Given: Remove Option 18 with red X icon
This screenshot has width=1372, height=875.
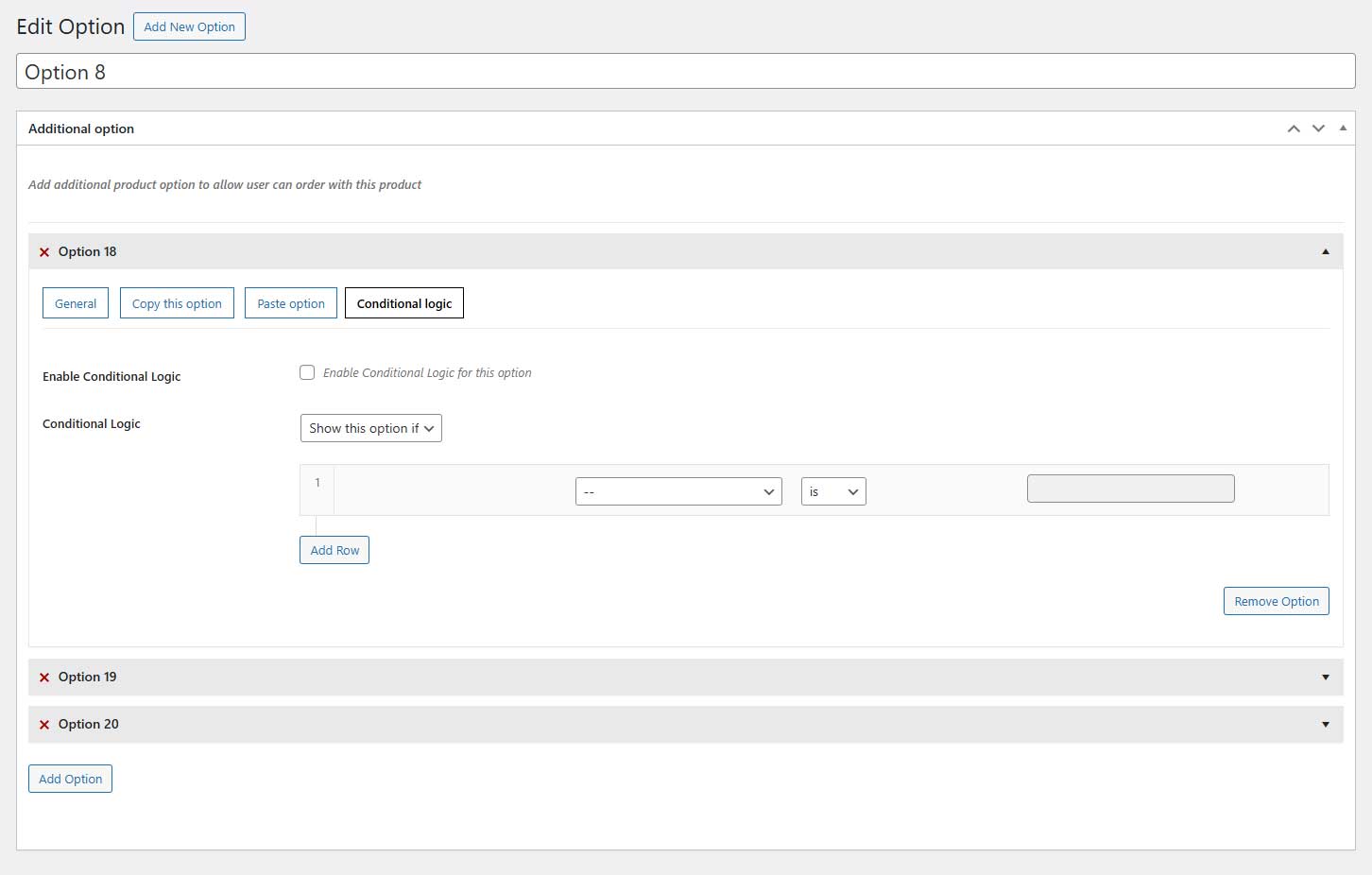Looking at the screenshot, I should click(x=44, y=252).
